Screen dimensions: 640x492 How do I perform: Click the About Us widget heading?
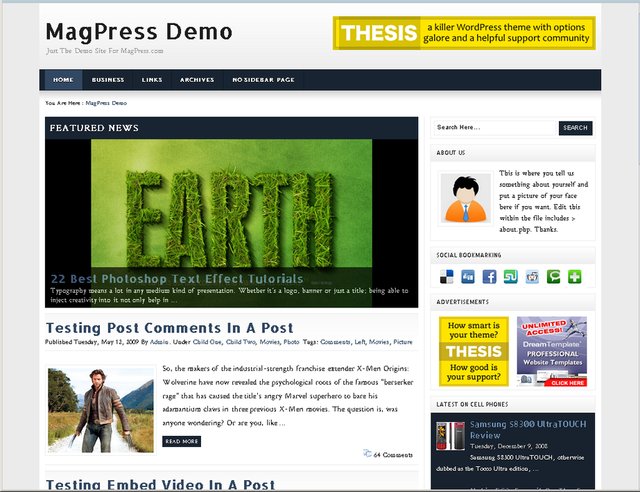pos(451,153)
